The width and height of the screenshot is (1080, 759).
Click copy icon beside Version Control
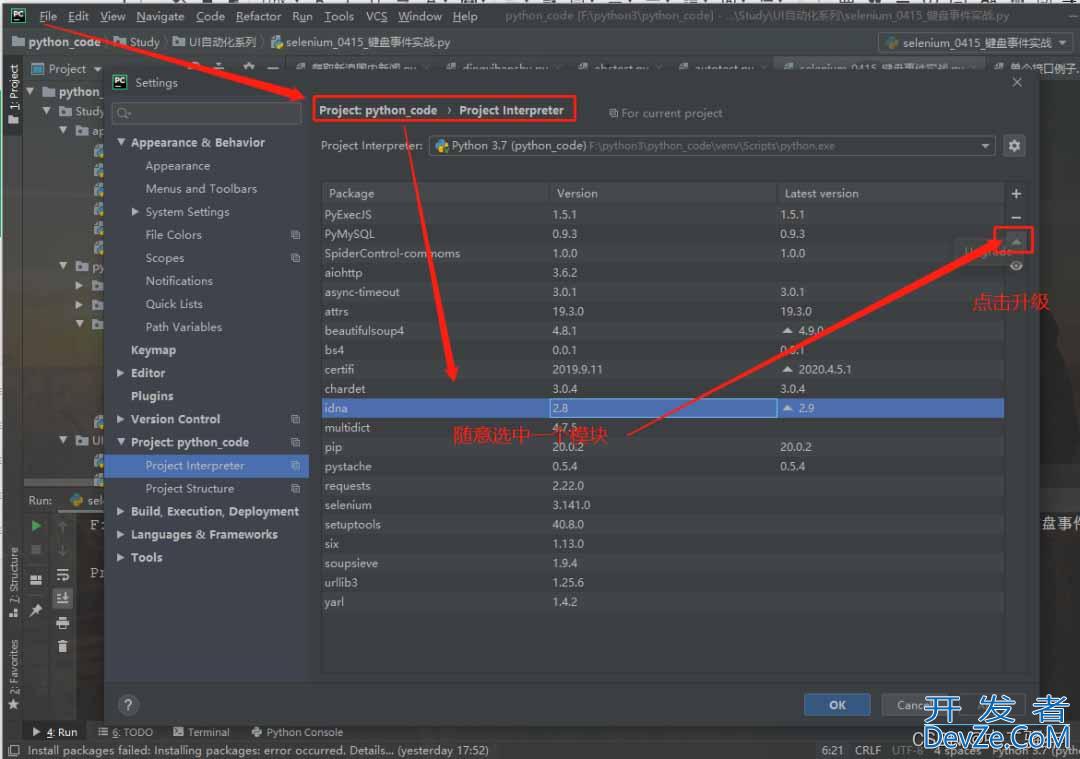click(295, 419)
